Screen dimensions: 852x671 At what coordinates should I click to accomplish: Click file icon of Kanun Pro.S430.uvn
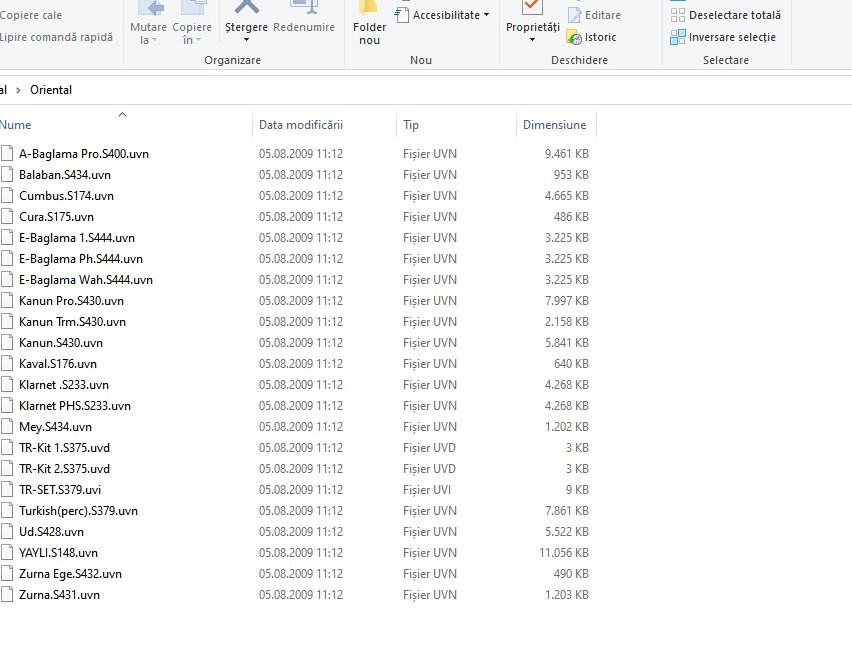[7, 301]
